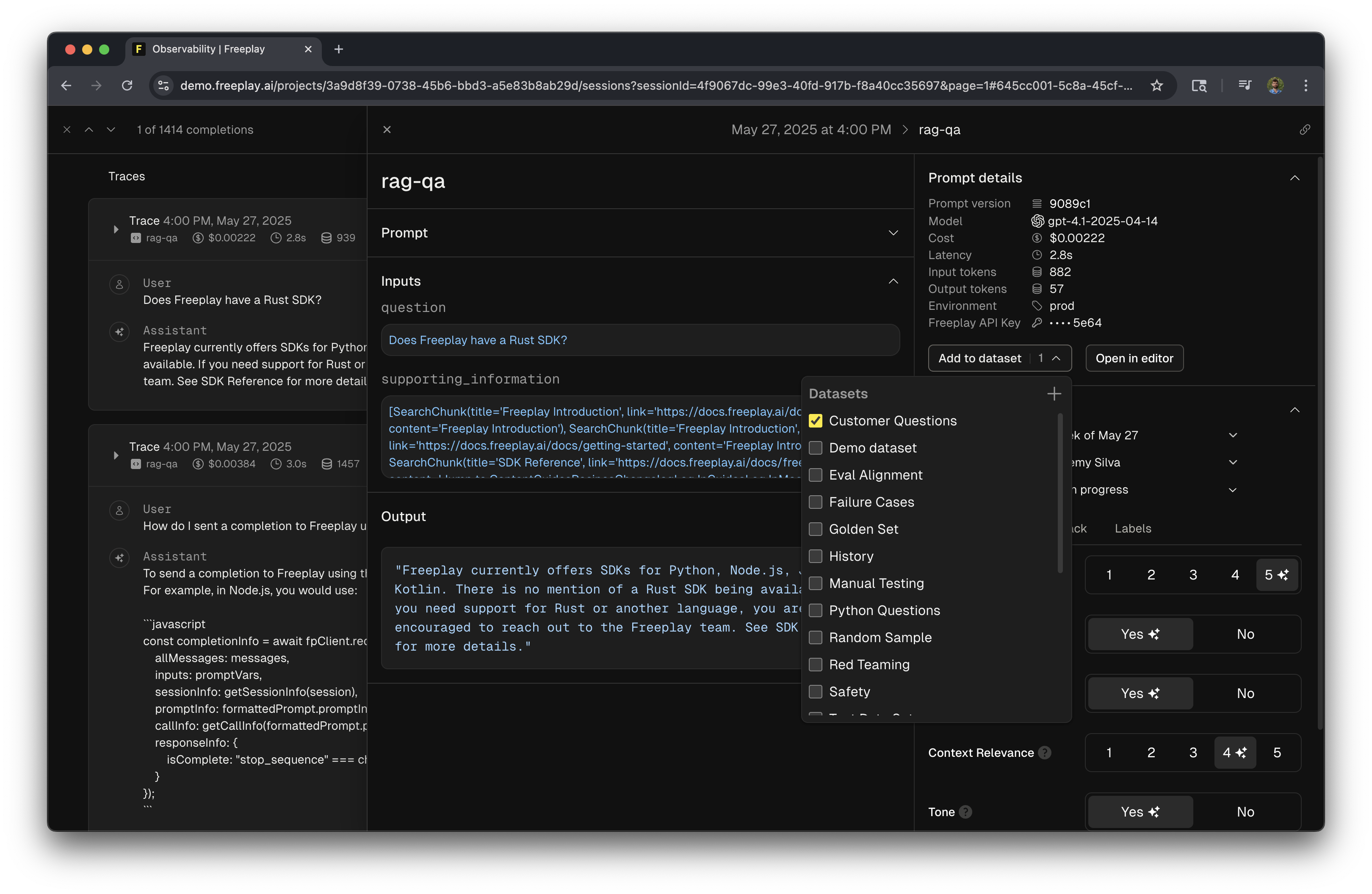Open the media controls icon in toolbar

[x=1245, y=86]
